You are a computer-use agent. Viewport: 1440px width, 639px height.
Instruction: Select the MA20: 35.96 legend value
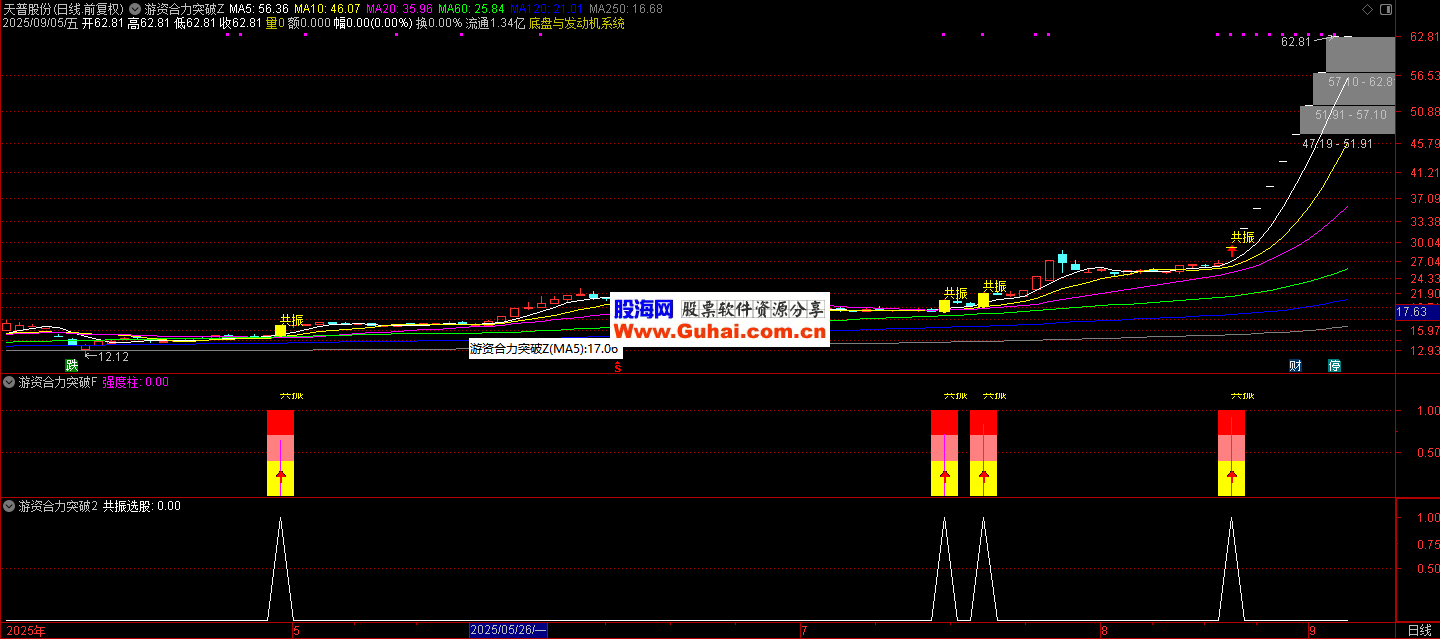399,8
